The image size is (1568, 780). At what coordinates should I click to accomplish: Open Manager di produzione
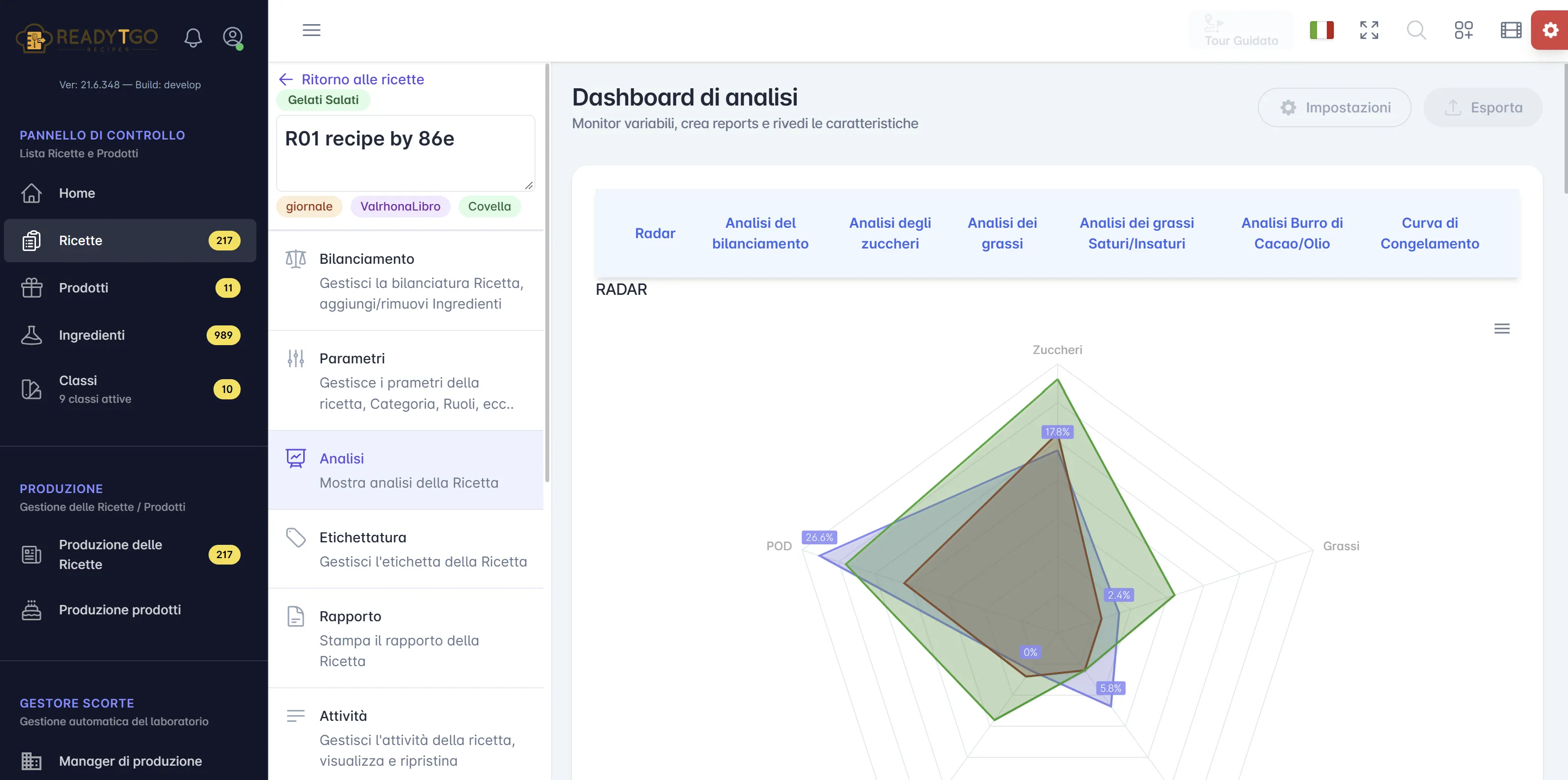pyautogui.click(x=130, y=761)
